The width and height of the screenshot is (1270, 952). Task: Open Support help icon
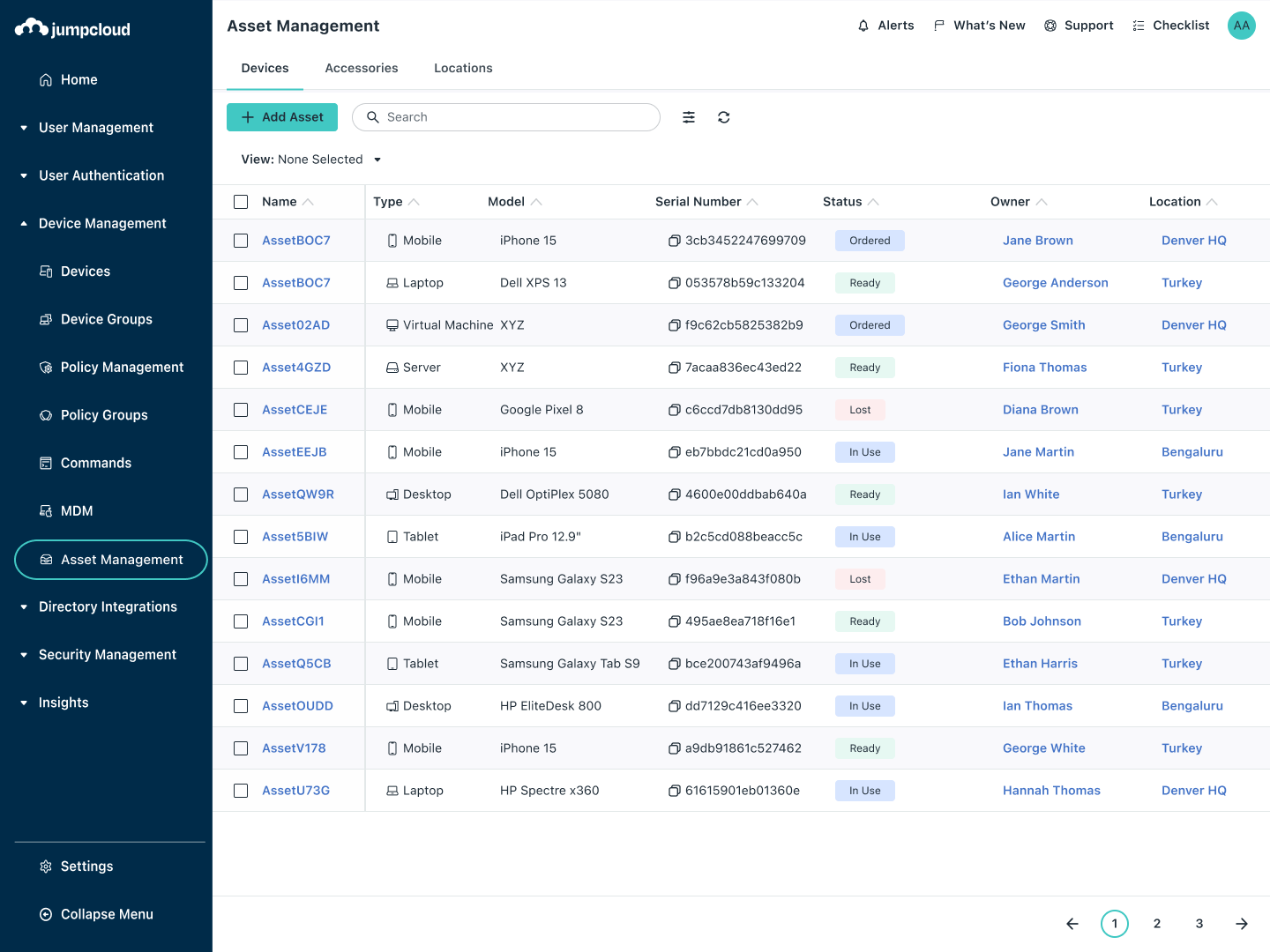tap(1049, 26)
